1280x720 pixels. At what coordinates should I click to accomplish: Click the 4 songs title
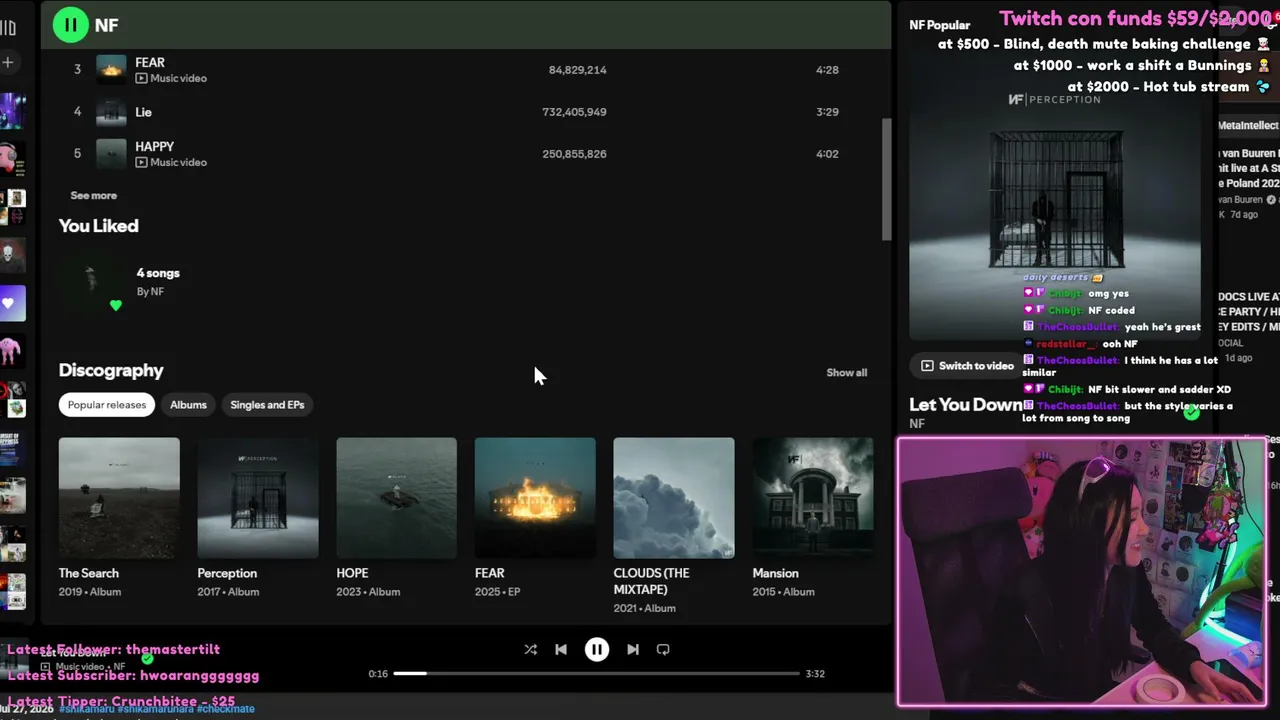pos(158,273)
